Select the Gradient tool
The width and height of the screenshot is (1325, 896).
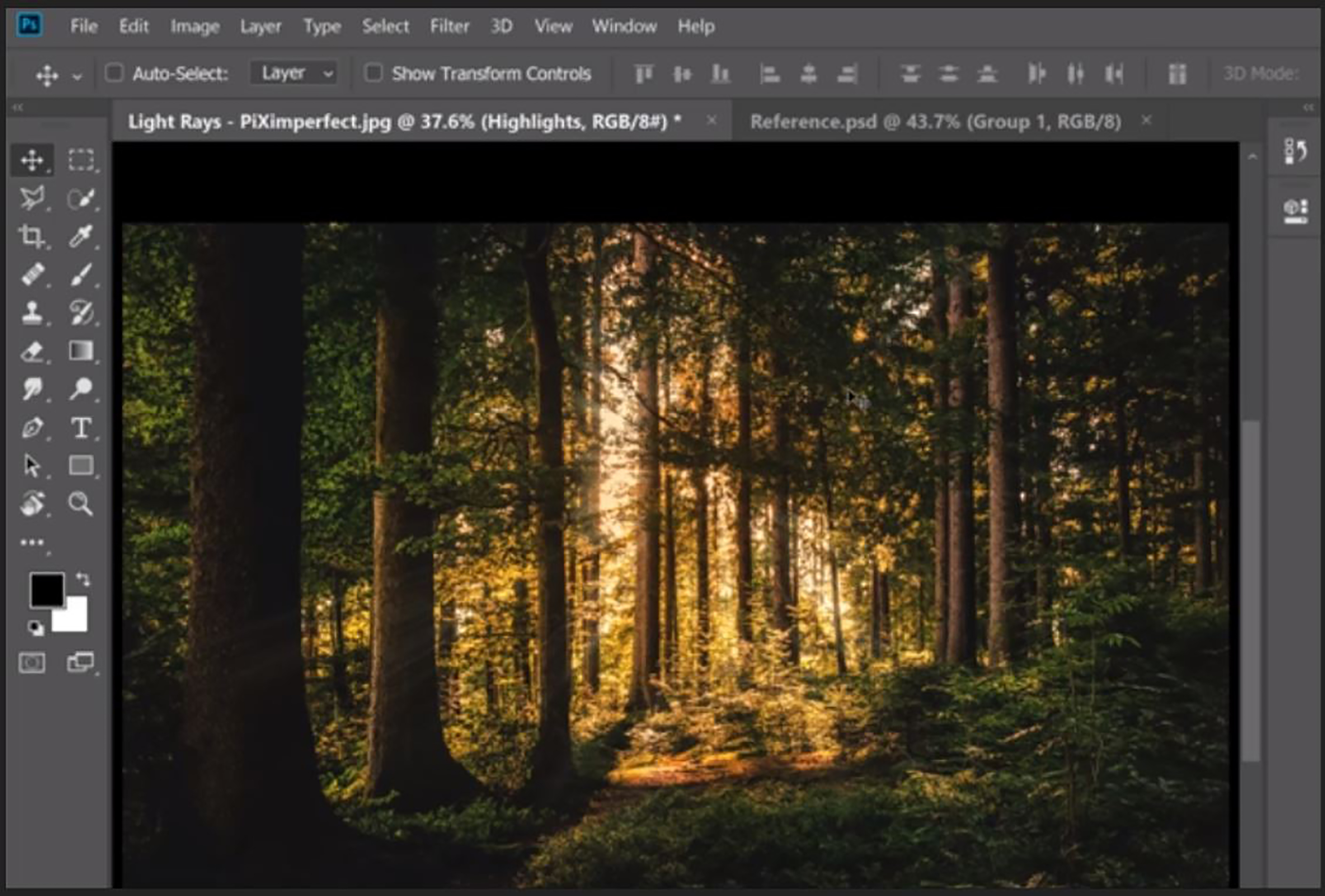(x=81, y=350)
